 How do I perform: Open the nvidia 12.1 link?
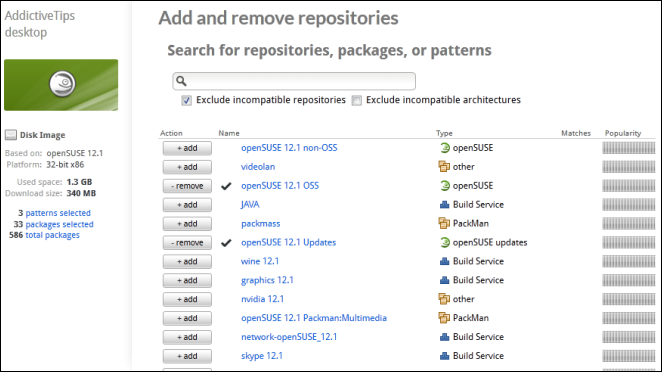262,299
